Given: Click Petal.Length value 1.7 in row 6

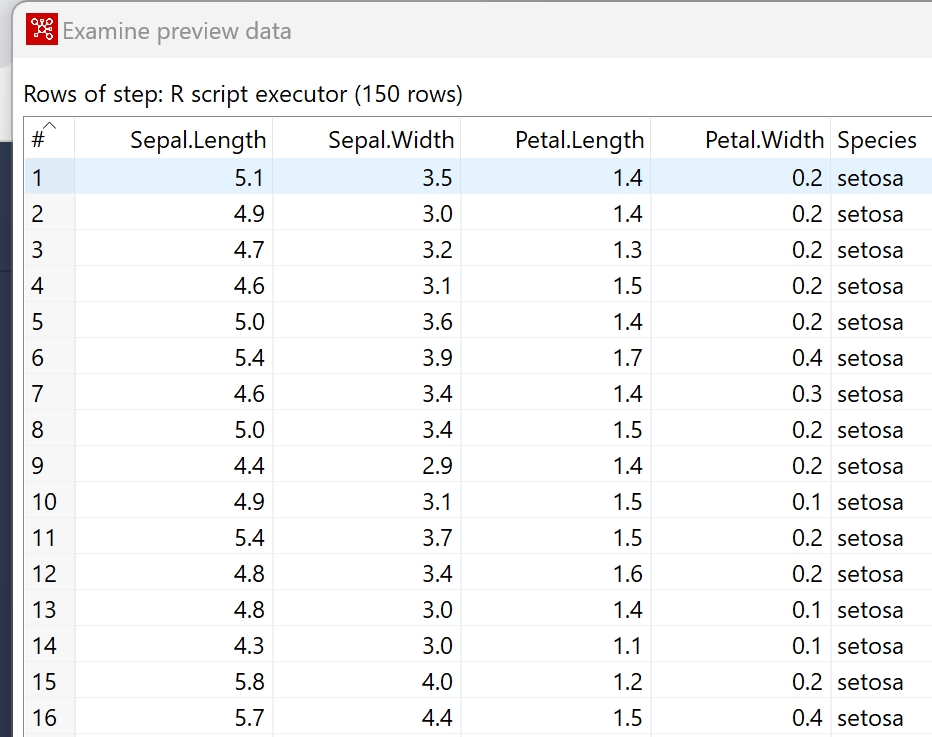Looking at the screenshot, I should [x=627, y=358].
